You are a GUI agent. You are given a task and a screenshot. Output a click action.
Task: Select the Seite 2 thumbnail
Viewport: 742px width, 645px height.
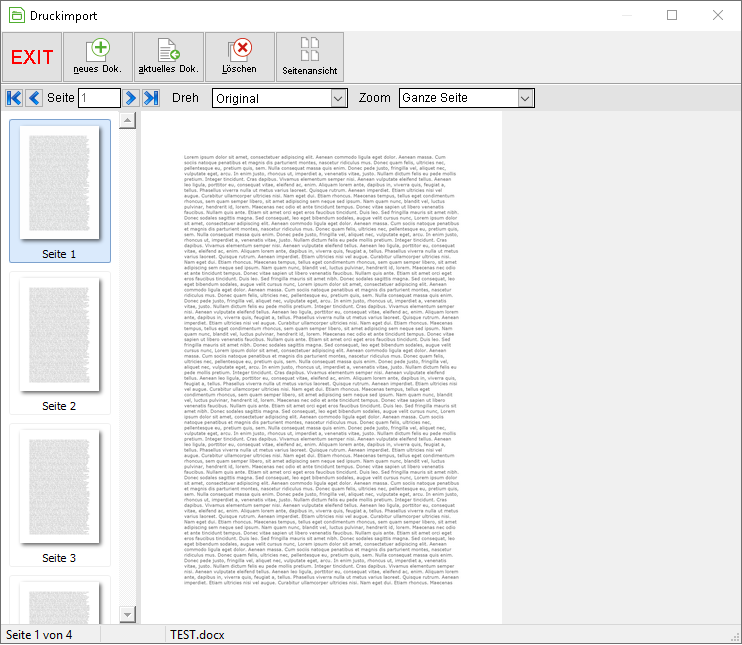[x=60, y=343]
